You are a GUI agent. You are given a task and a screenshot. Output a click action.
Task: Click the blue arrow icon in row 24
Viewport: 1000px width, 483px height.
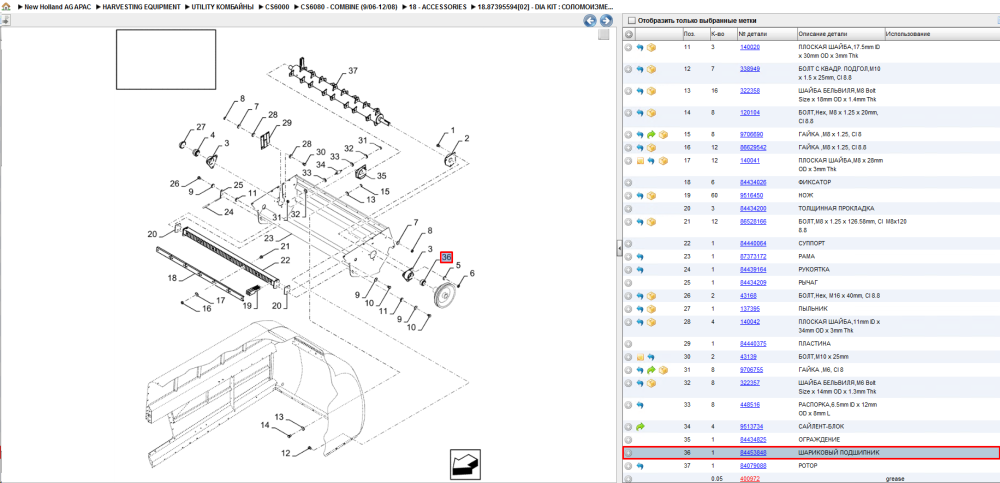point(640,270)
